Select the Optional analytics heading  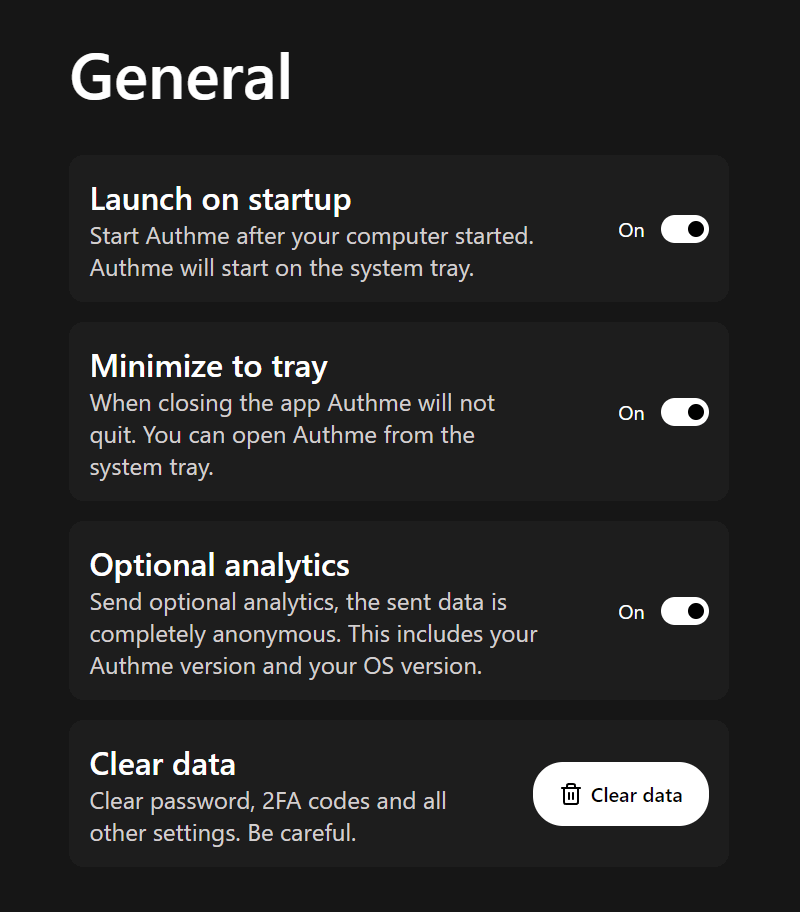[x=219, y=566]
